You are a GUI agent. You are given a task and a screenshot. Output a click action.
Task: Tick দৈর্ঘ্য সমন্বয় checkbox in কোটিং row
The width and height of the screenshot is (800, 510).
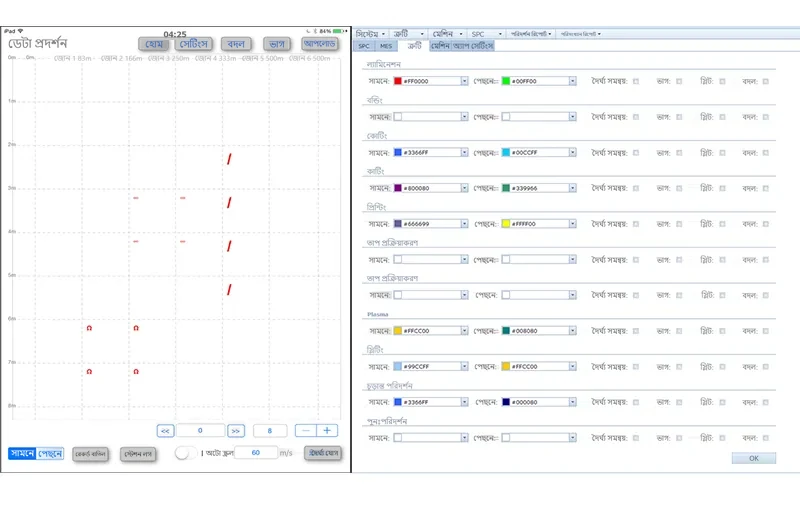point(636,152)
